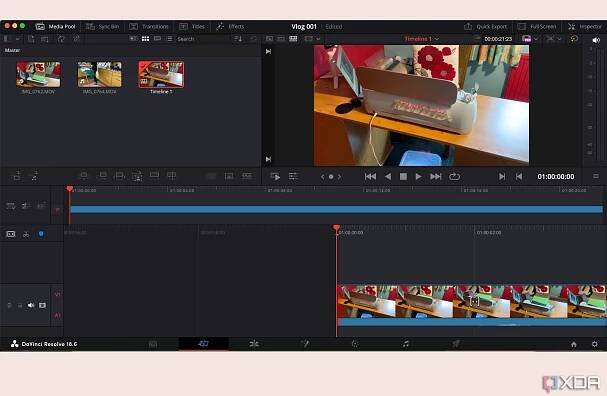This screenshot has width=607, height=396.
Task: Click the Ripple Overwrite icon
Action: pos(120,176)
